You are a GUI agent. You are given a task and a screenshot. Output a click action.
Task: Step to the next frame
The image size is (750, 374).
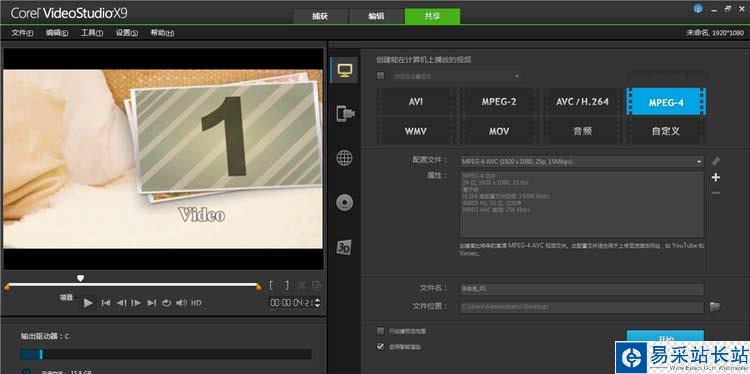[136, 303]
